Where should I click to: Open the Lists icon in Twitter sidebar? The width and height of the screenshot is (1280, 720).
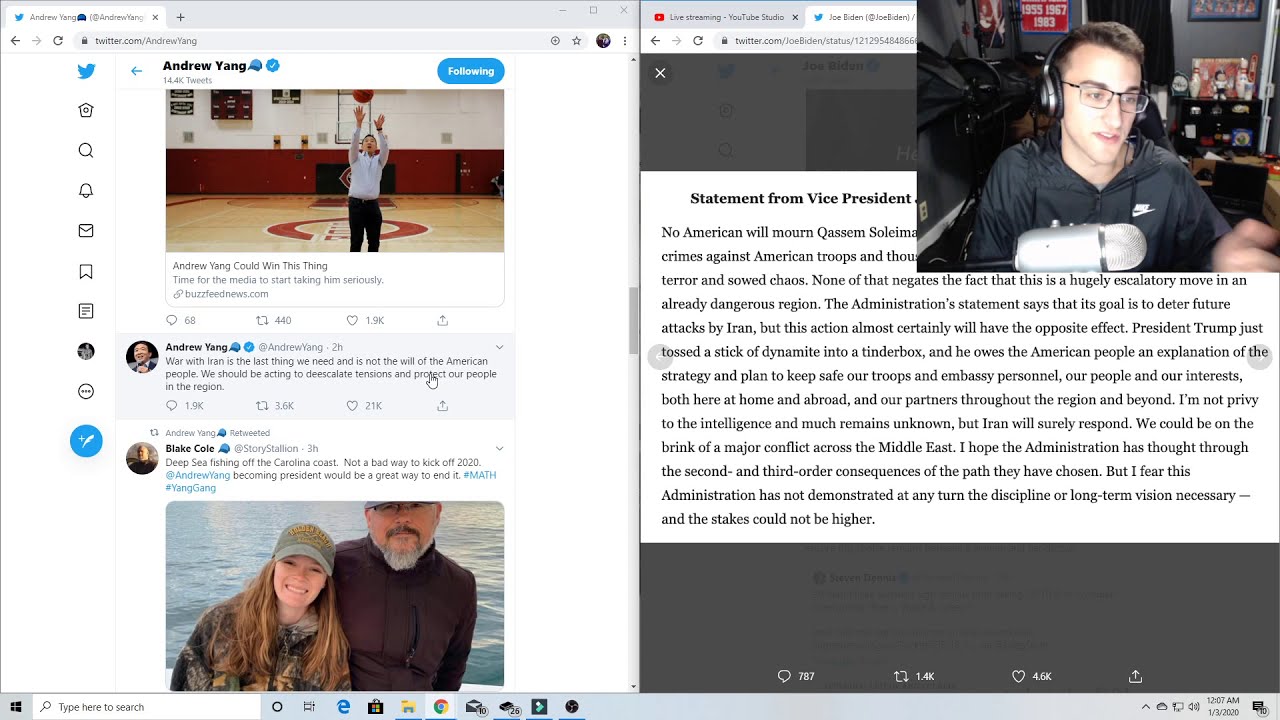point(86,311)
